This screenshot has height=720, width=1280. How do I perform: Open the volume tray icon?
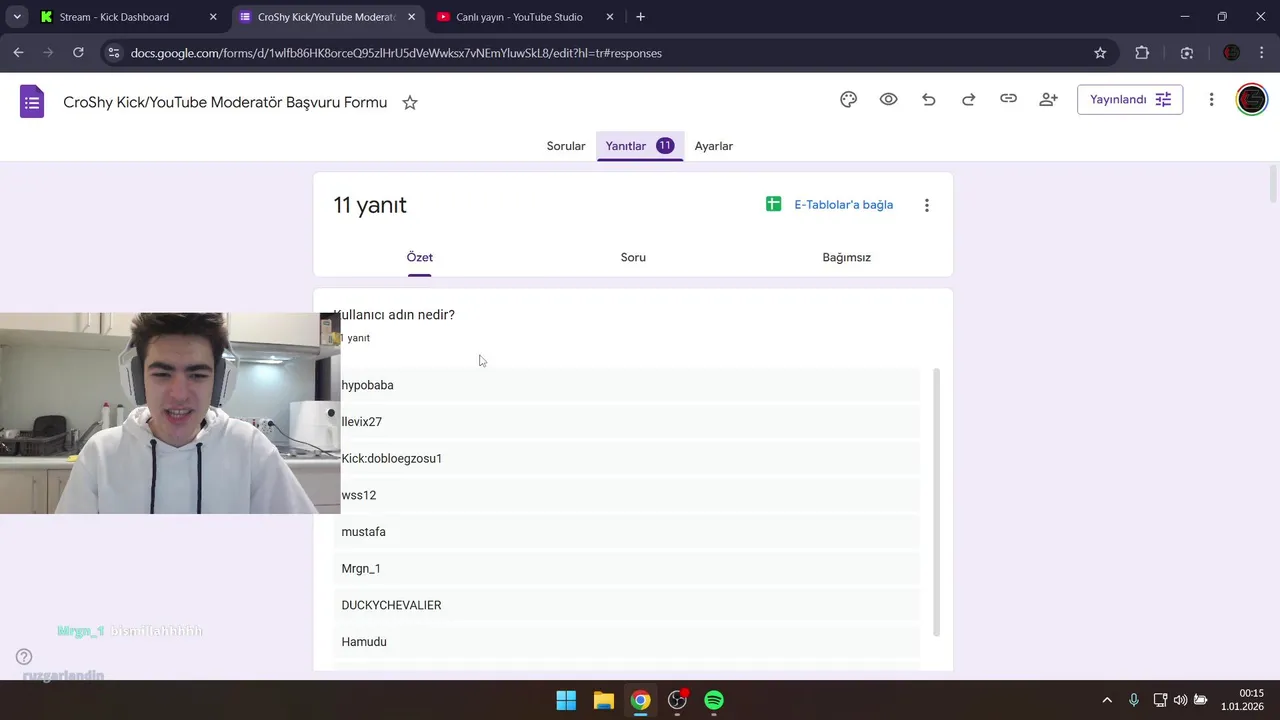point(1180,700)
